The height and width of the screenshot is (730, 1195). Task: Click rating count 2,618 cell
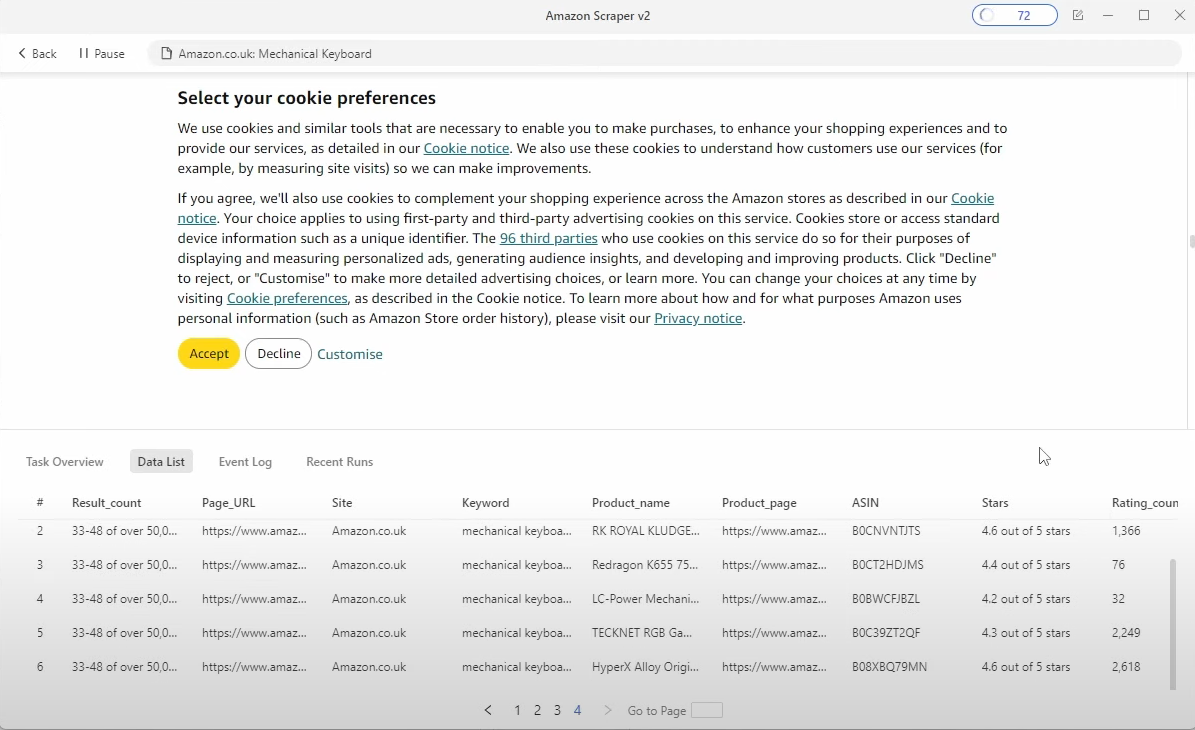1126,667
